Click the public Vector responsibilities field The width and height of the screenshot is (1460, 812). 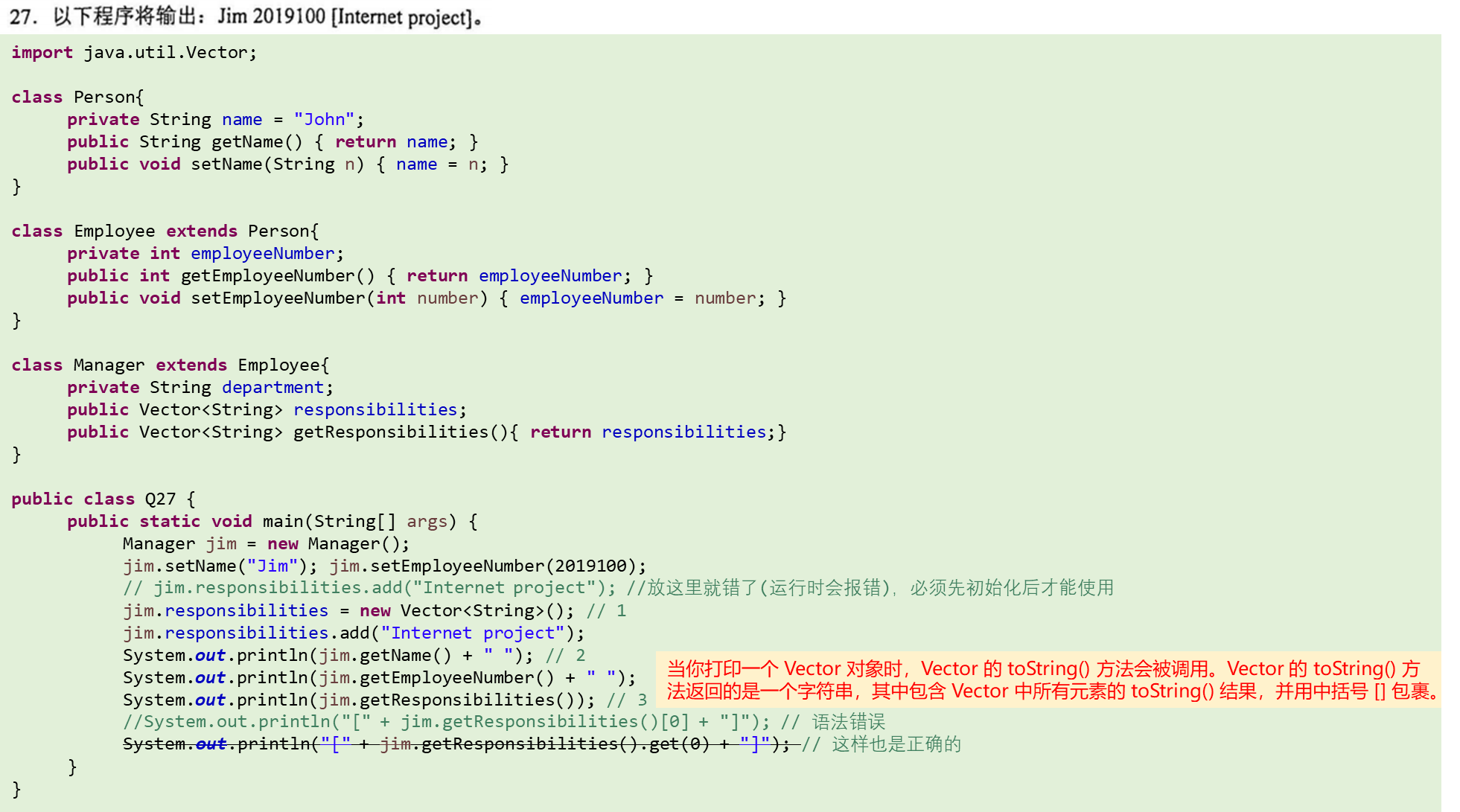(267, 409)
